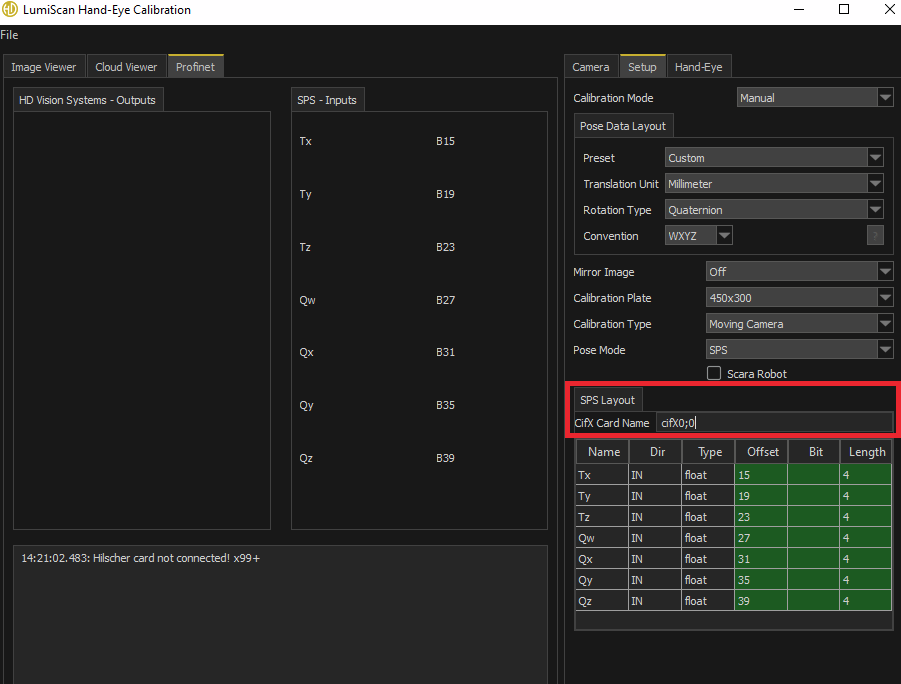901x684 pixels.
Task: Open the Convention WXYZ dropdown
Action: 698,236
